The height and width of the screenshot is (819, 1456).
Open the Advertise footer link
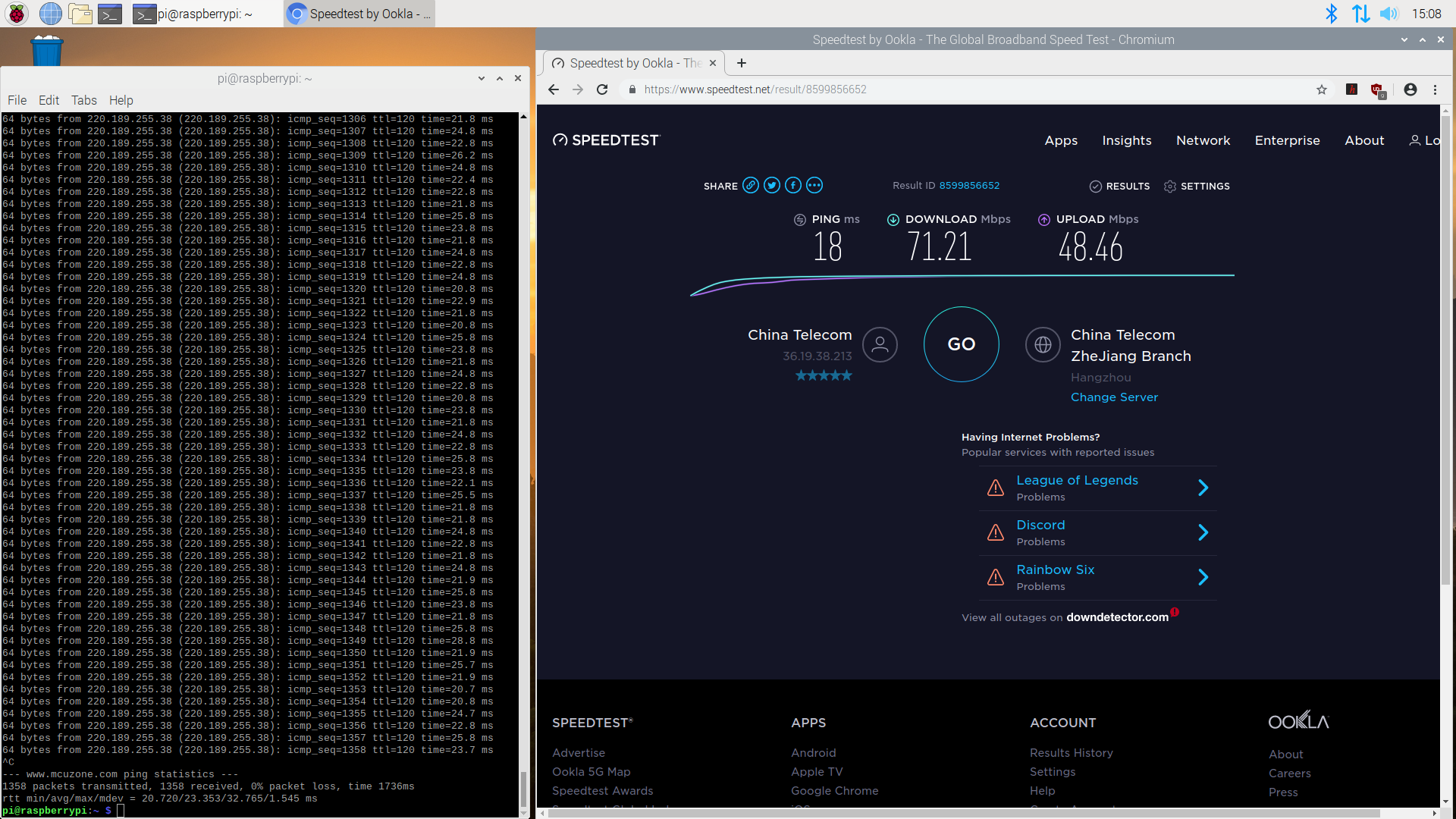click(x=579, y=753)
